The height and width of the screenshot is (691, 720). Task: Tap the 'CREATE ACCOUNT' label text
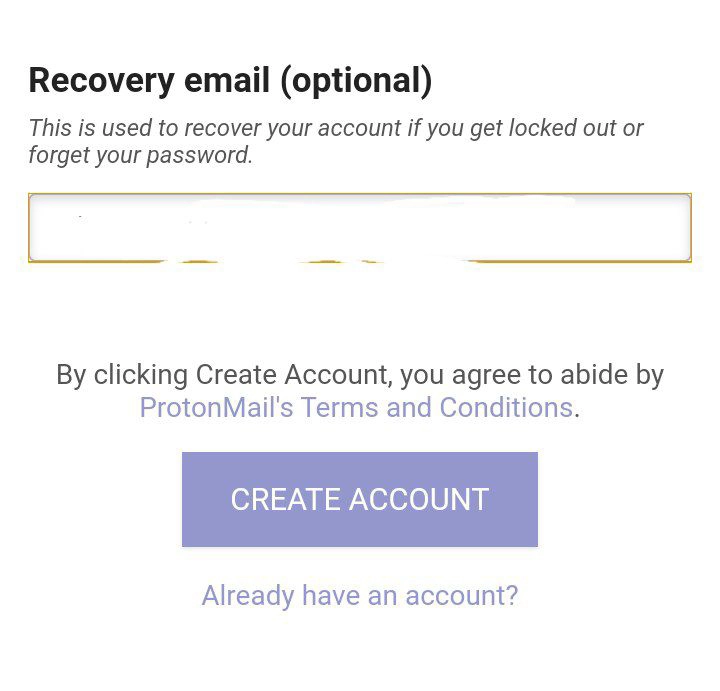click(359, 499)
